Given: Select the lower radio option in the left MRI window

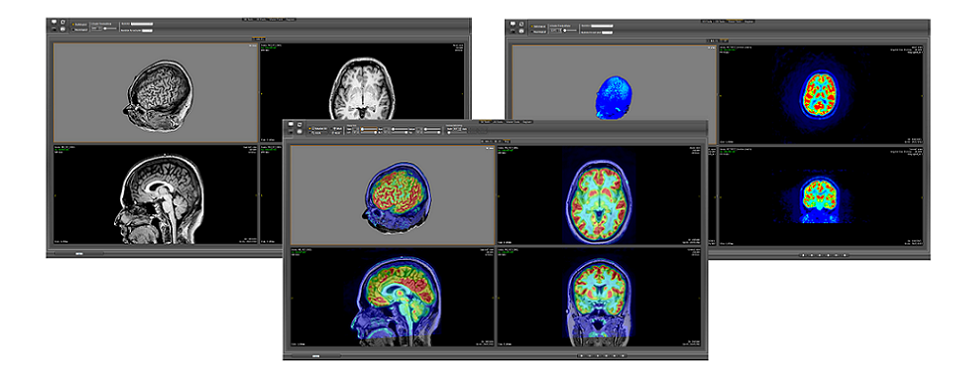Looking at the screenshot, I should (73, 29).
